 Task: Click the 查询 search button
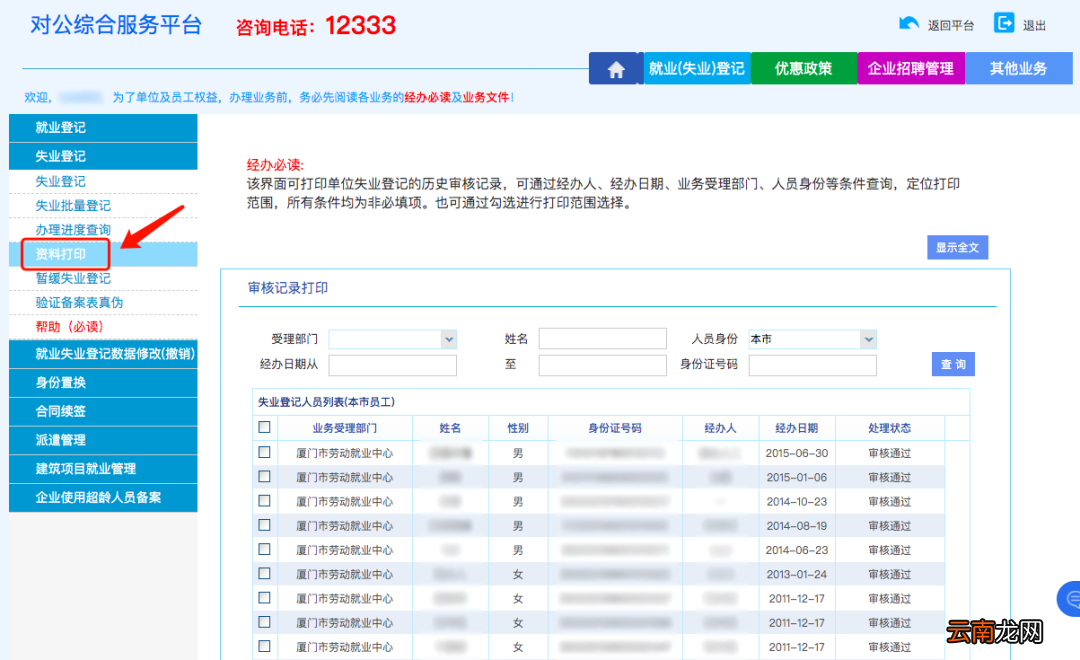click(x=953, y=364)
